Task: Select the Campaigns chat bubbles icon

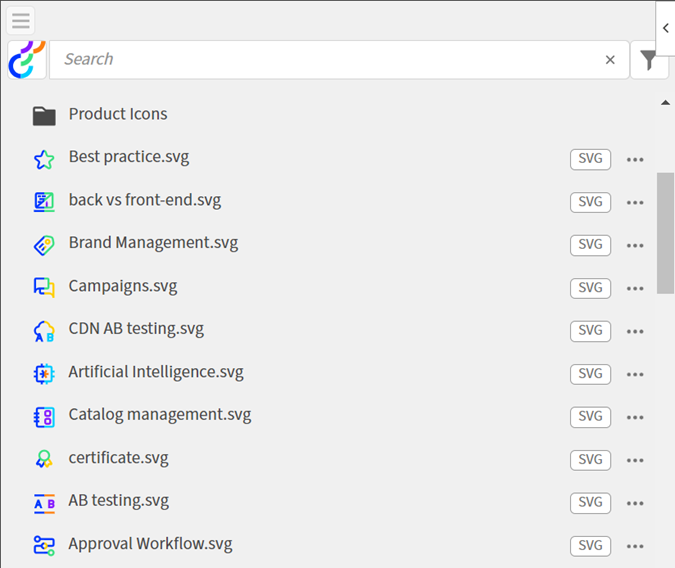Action: click(44, 288)
